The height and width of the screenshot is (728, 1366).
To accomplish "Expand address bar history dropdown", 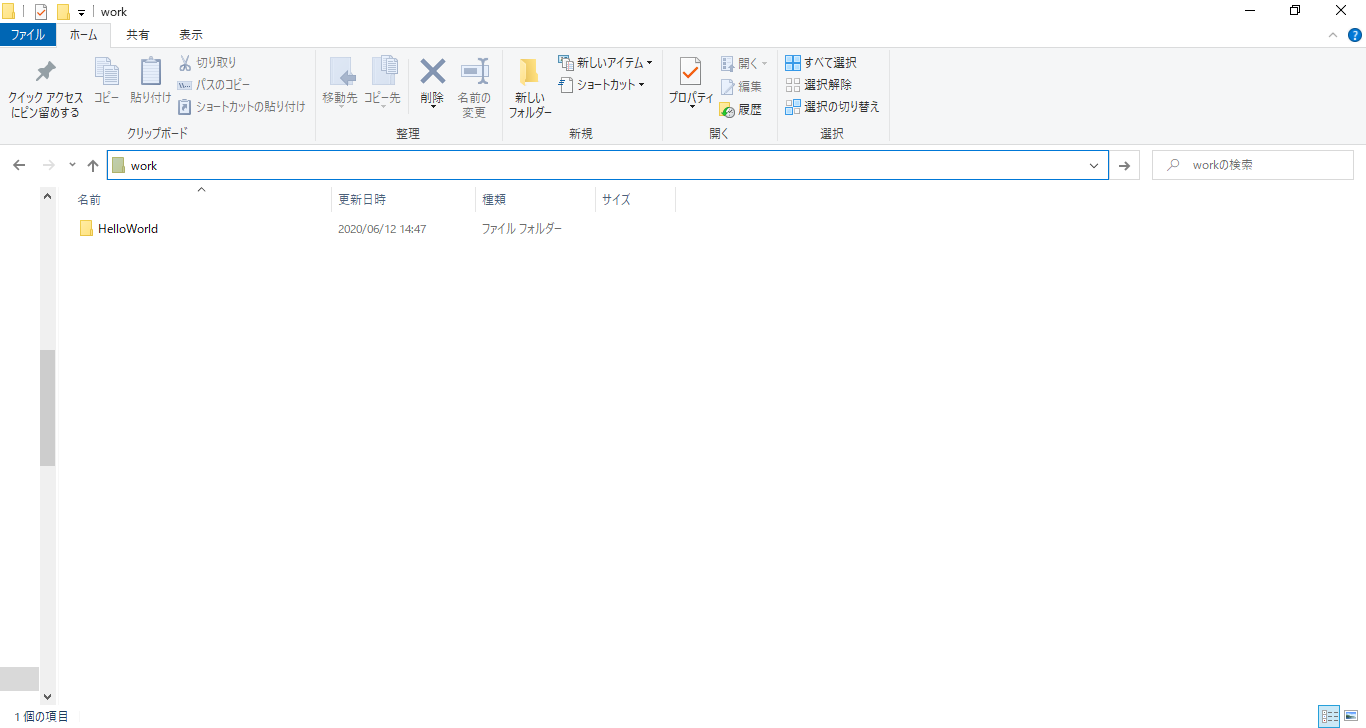I will (x=1094, y=166).
